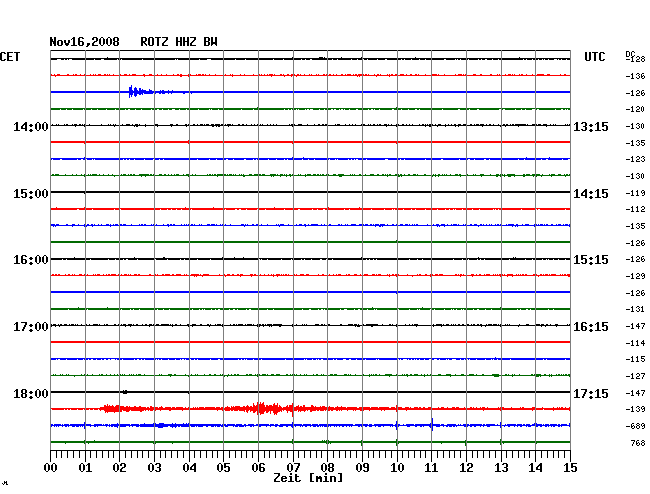Select the DC offset value -129
This screenshot has width=650, height=494.
tap(635, 276)
